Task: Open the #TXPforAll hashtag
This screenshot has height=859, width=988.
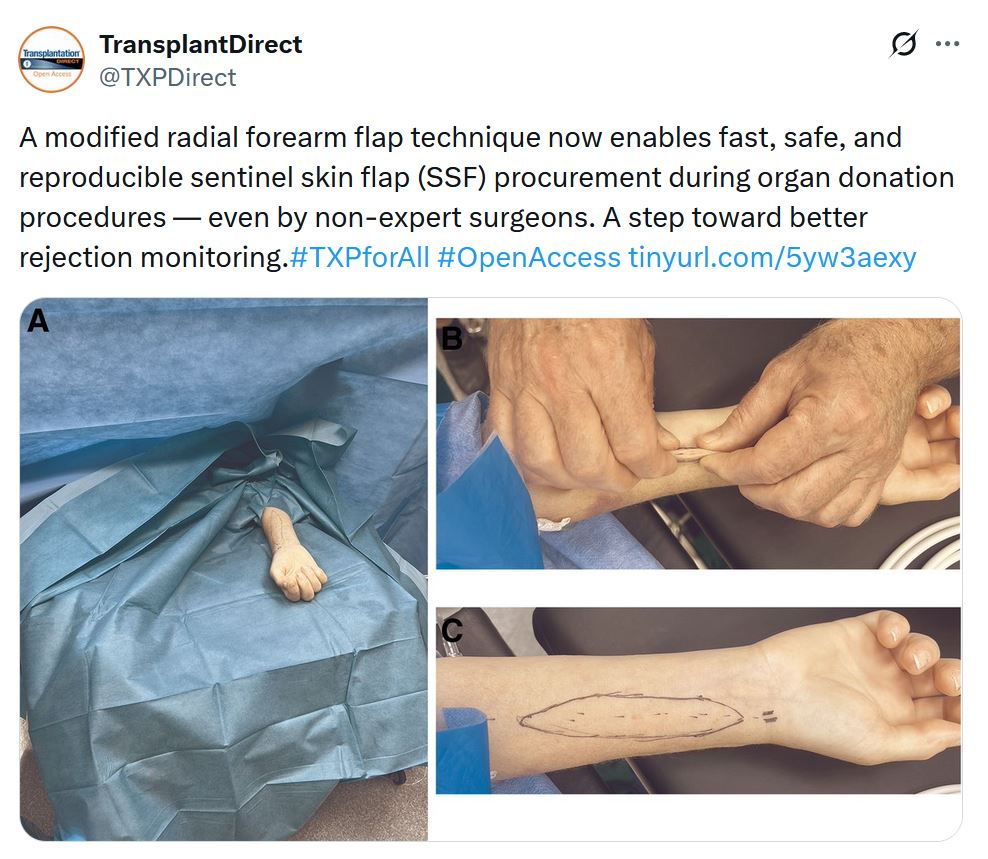Action: pos(360,257)
